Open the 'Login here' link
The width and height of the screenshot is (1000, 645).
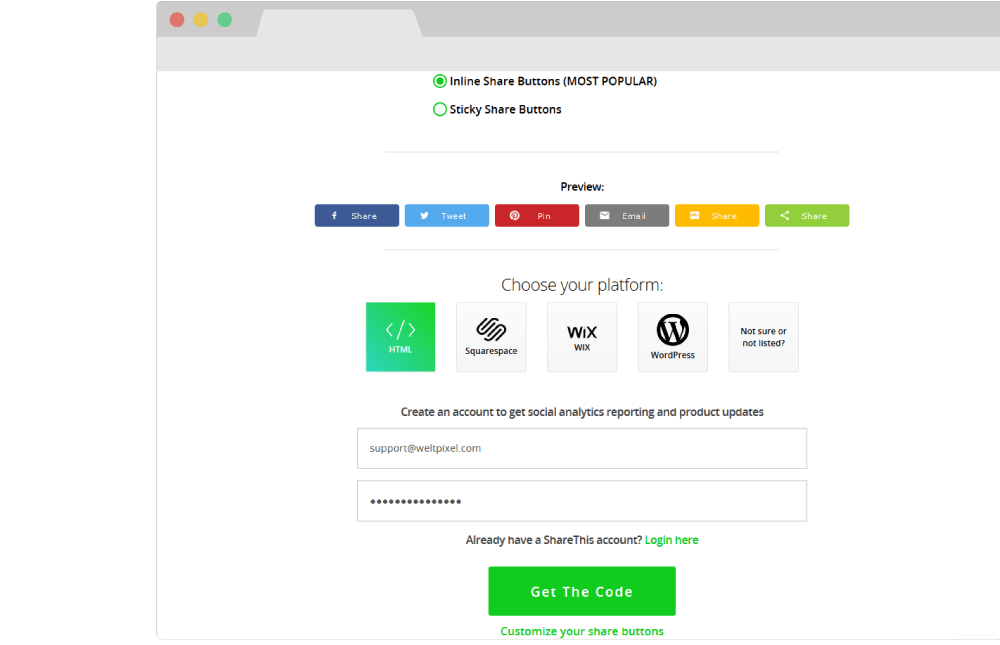coord(671,540)
